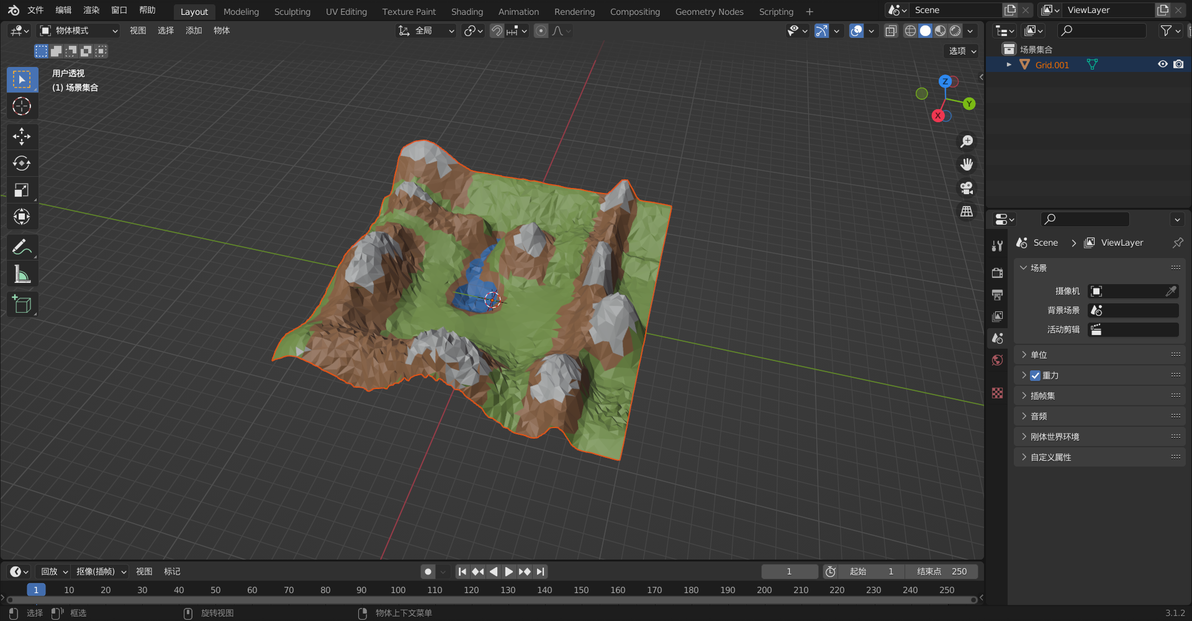
Task: Activate the Rotate tool
Action: pos(21,163)
